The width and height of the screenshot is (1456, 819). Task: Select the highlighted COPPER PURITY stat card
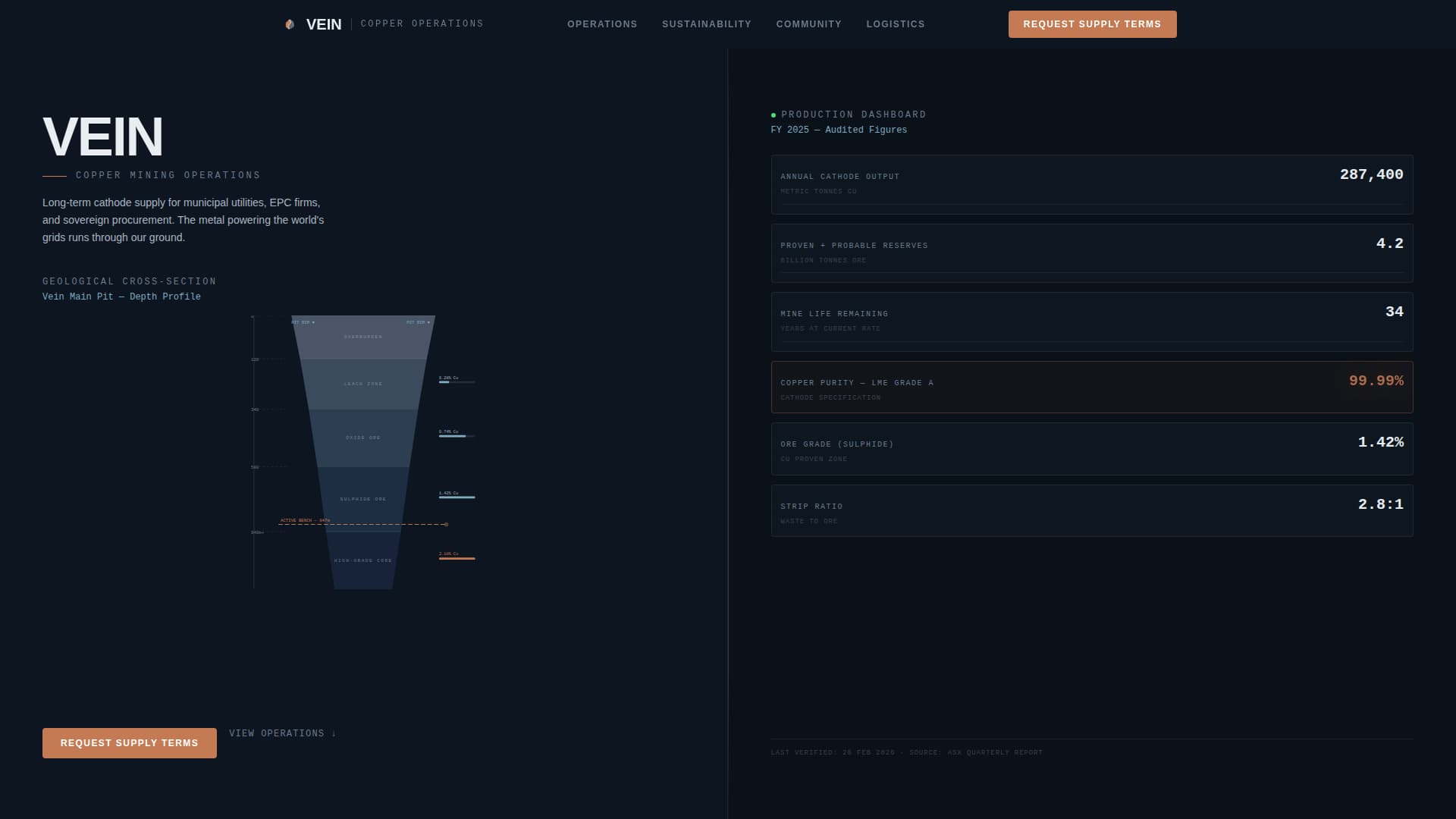pyautogui.click(x=1092, y=387)
